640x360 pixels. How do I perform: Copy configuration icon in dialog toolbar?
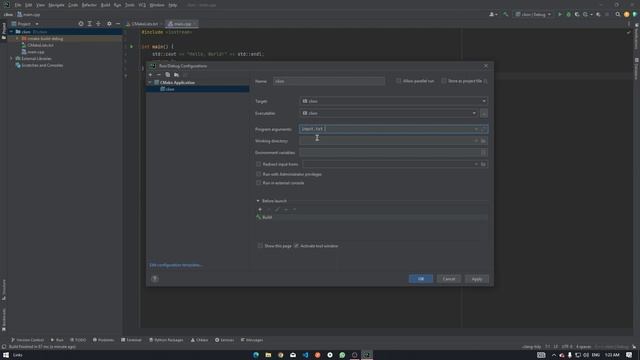pyautogui.click(x=168, y=75)
